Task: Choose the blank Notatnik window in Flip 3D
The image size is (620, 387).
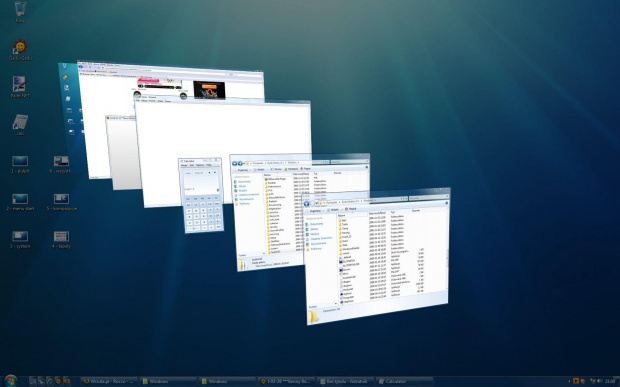Action: pyautogui.click(x=223, y=152)
